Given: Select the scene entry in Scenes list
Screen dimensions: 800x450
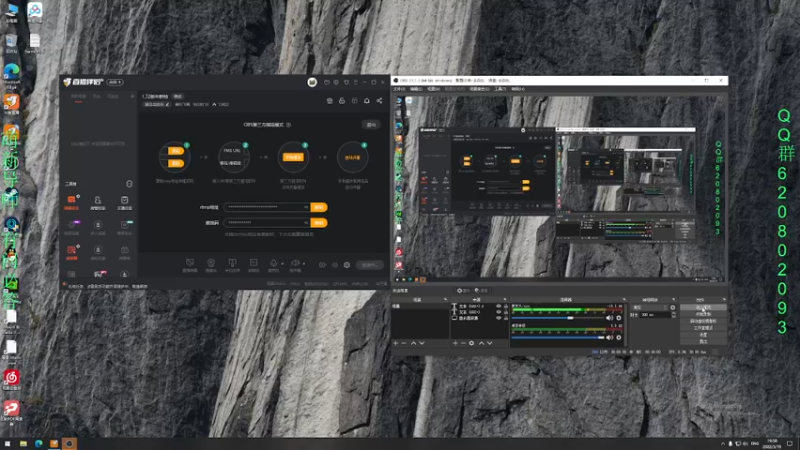Looking at the screenshot, I should point(420,306).
